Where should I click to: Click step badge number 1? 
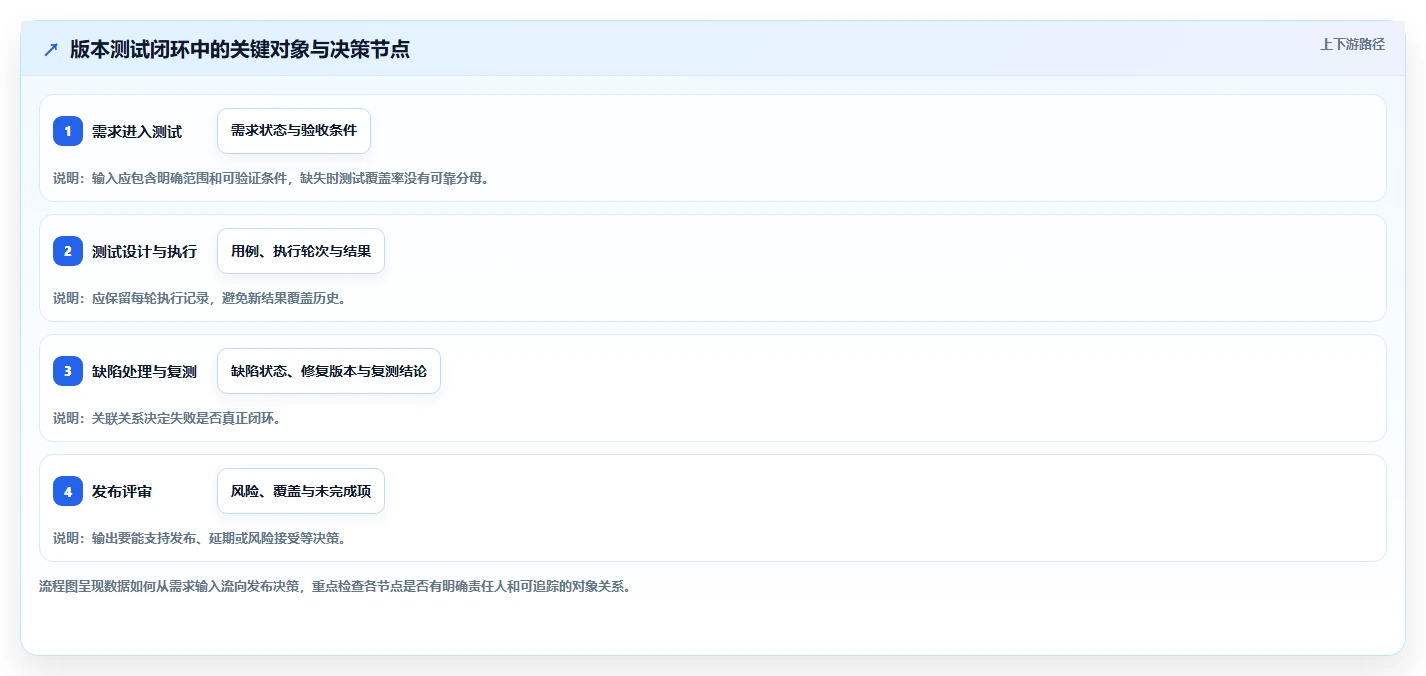[x=68, y=131]
